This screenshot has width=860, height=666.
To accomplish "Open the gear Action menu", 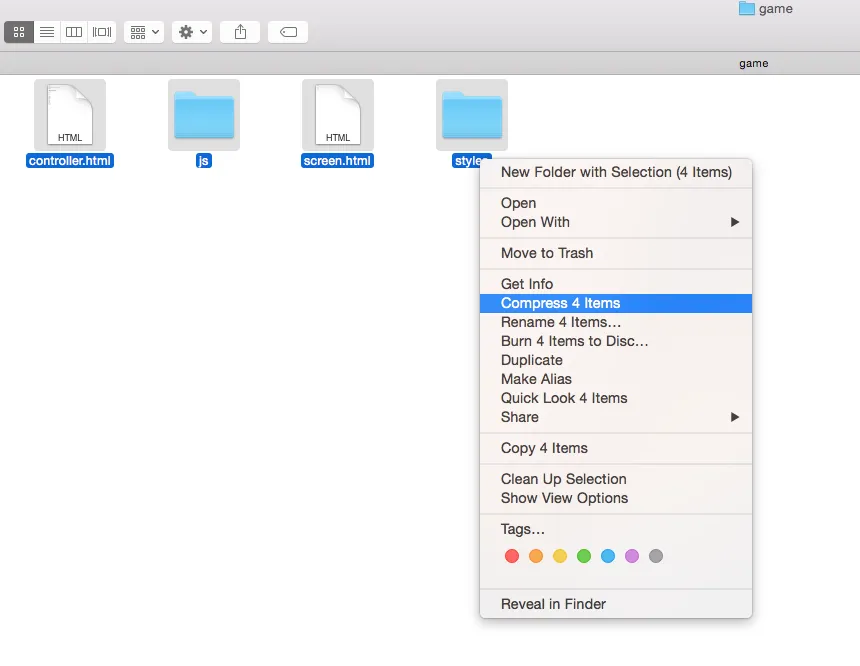I will [192, 32].
